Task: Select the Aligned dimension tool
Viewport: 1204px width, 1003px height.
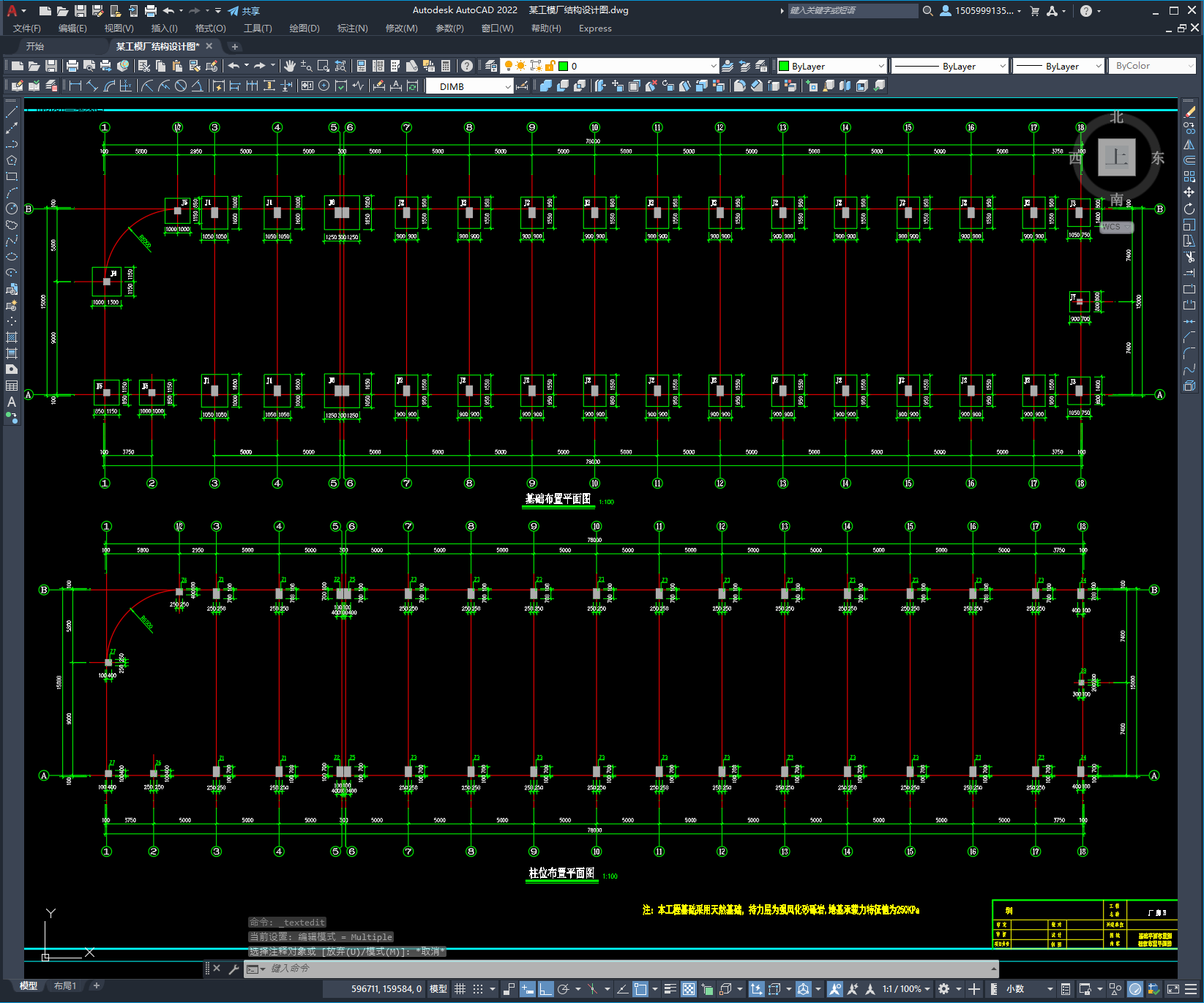Action: pyautogui.click(x=92, y=86)
